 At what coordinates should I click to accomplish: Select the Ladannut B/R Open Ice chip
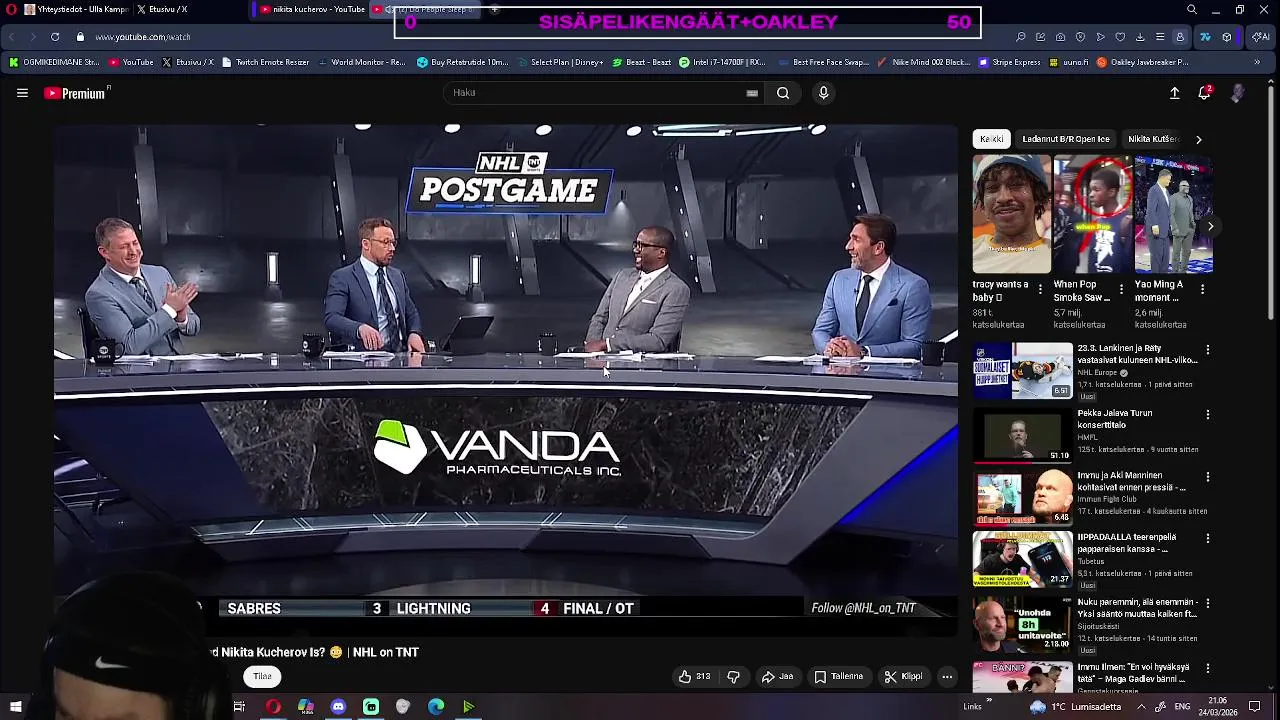[1065, 139]
